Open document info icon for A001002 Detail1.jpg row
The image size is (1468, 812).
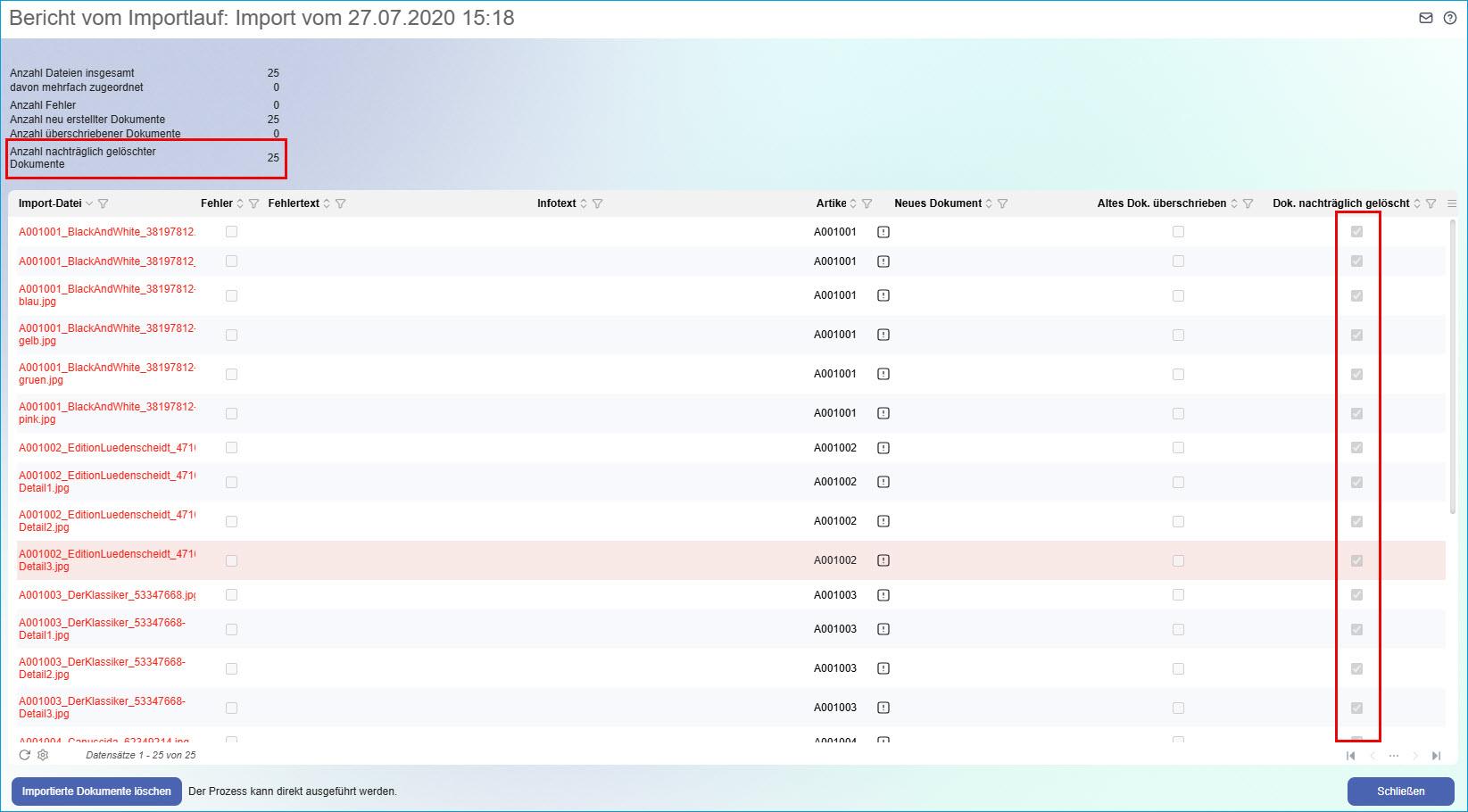pos(883,482)
